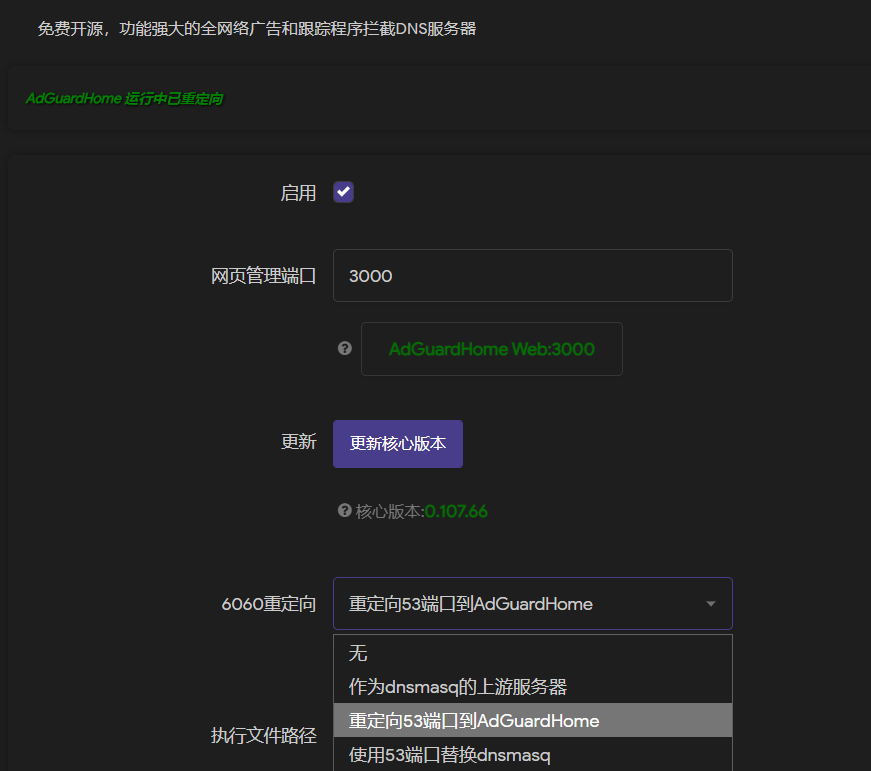Click the 更新核心版本 update button
This screenshot has height=771, width=871.
(398, 444)
